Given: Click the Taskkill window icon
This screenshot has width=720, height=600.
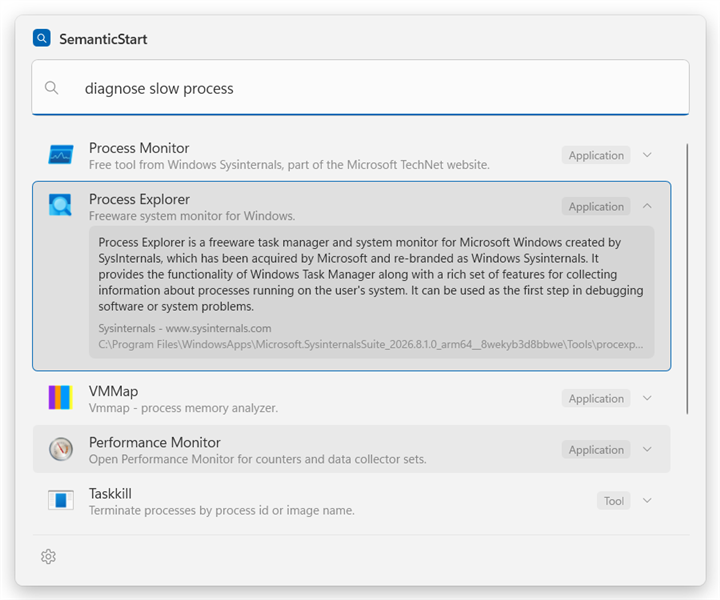Looking at the screenshot, I should 61,500.
